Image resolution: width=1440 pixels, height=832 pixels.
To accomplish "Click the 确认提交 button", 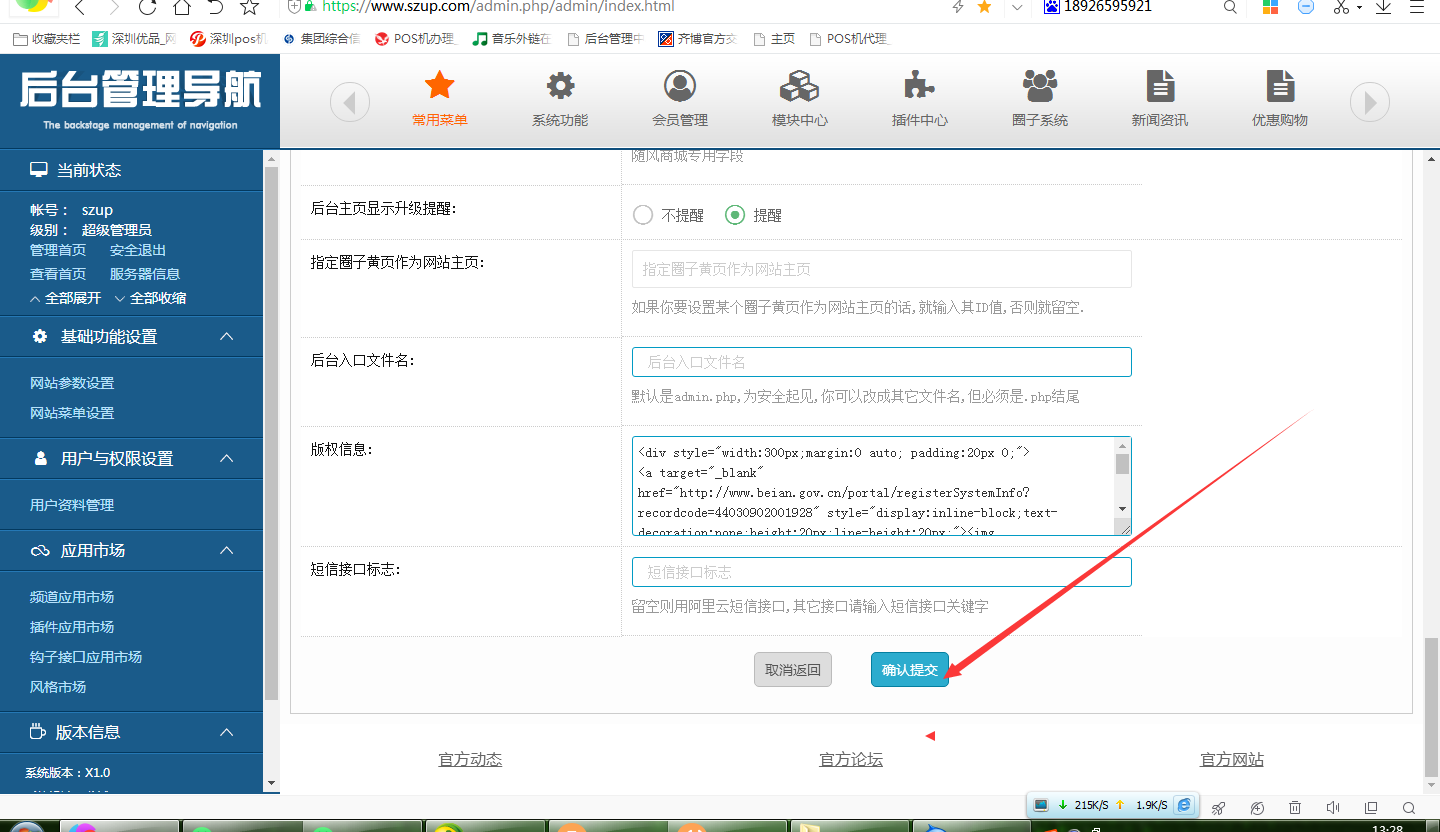I will pyautogui.click(x=909, y=670).
